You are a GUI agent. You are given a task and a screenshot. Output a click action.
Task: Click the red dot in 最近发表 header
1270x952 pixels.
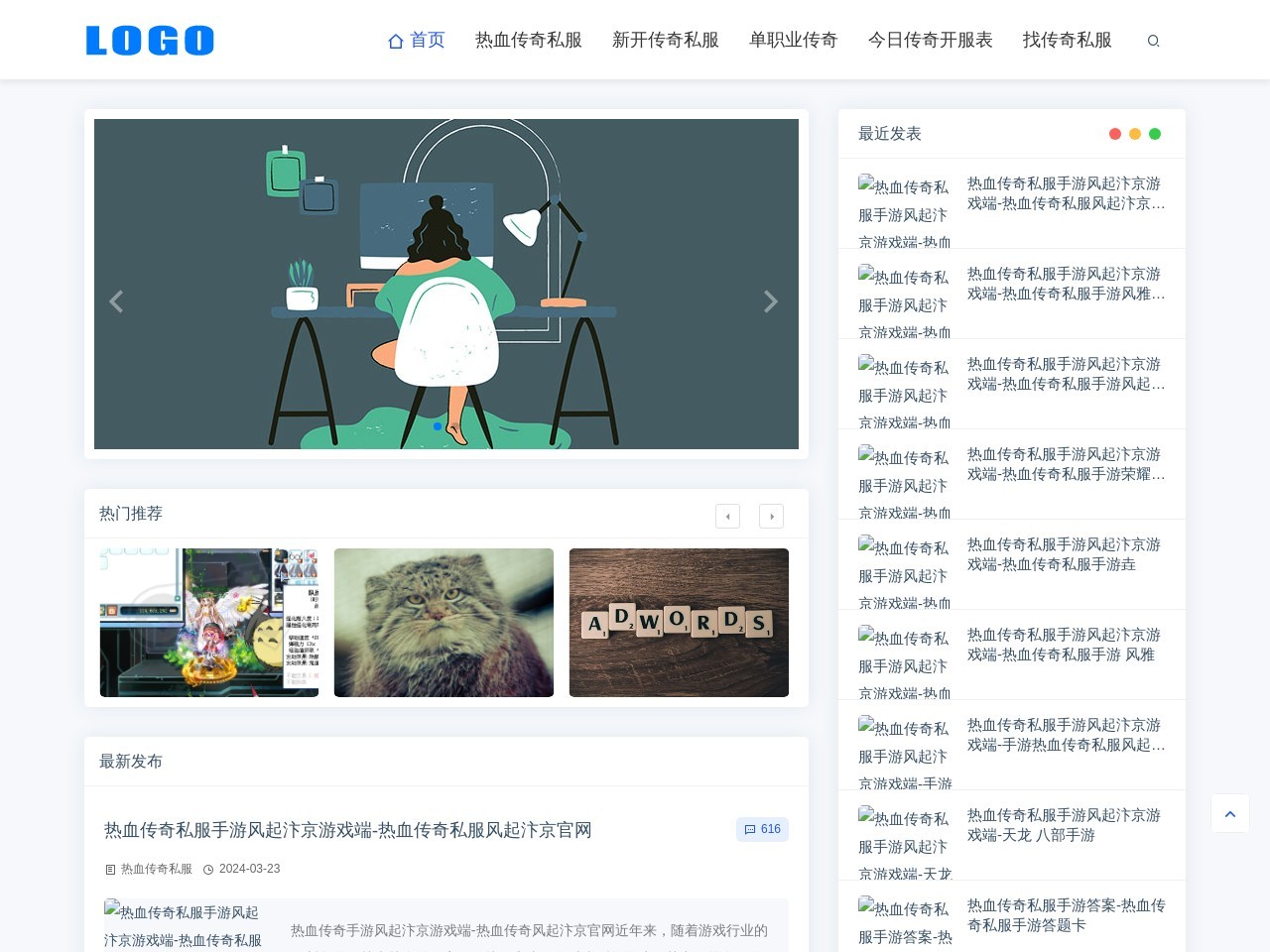click(1115, 133)
